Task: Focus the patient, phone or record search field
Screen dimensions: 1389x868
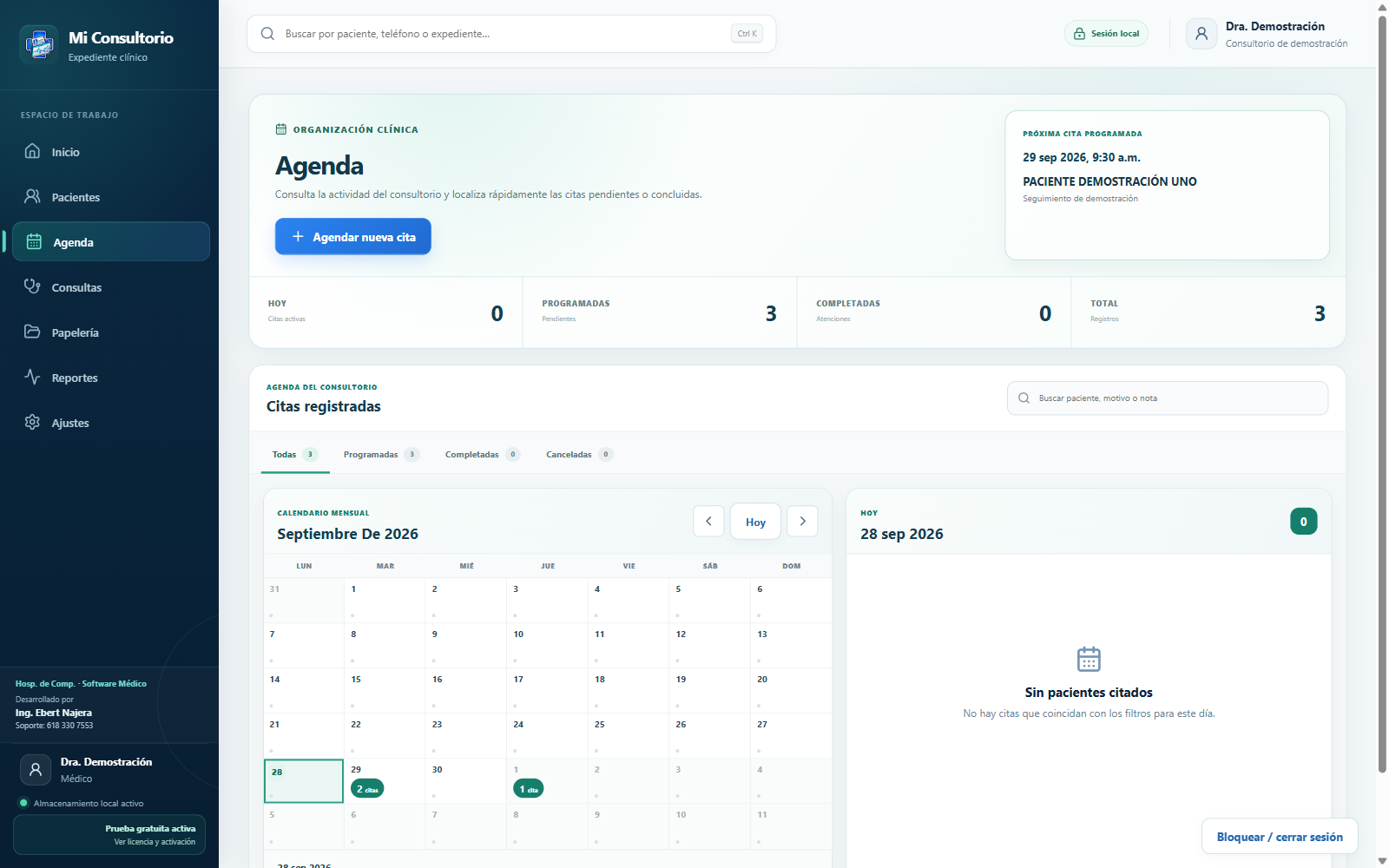Action: [511, 34]
